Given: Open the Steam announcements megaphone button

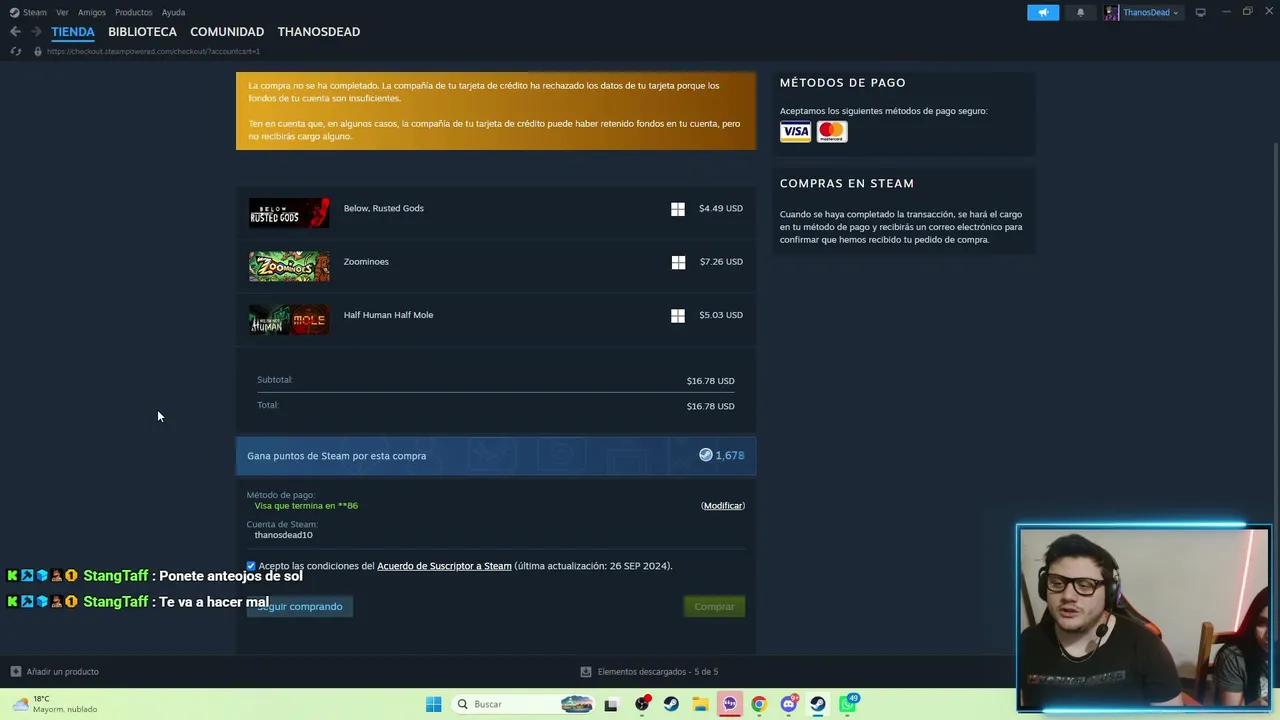Looking at the screenshot, I should point(1043,12).
